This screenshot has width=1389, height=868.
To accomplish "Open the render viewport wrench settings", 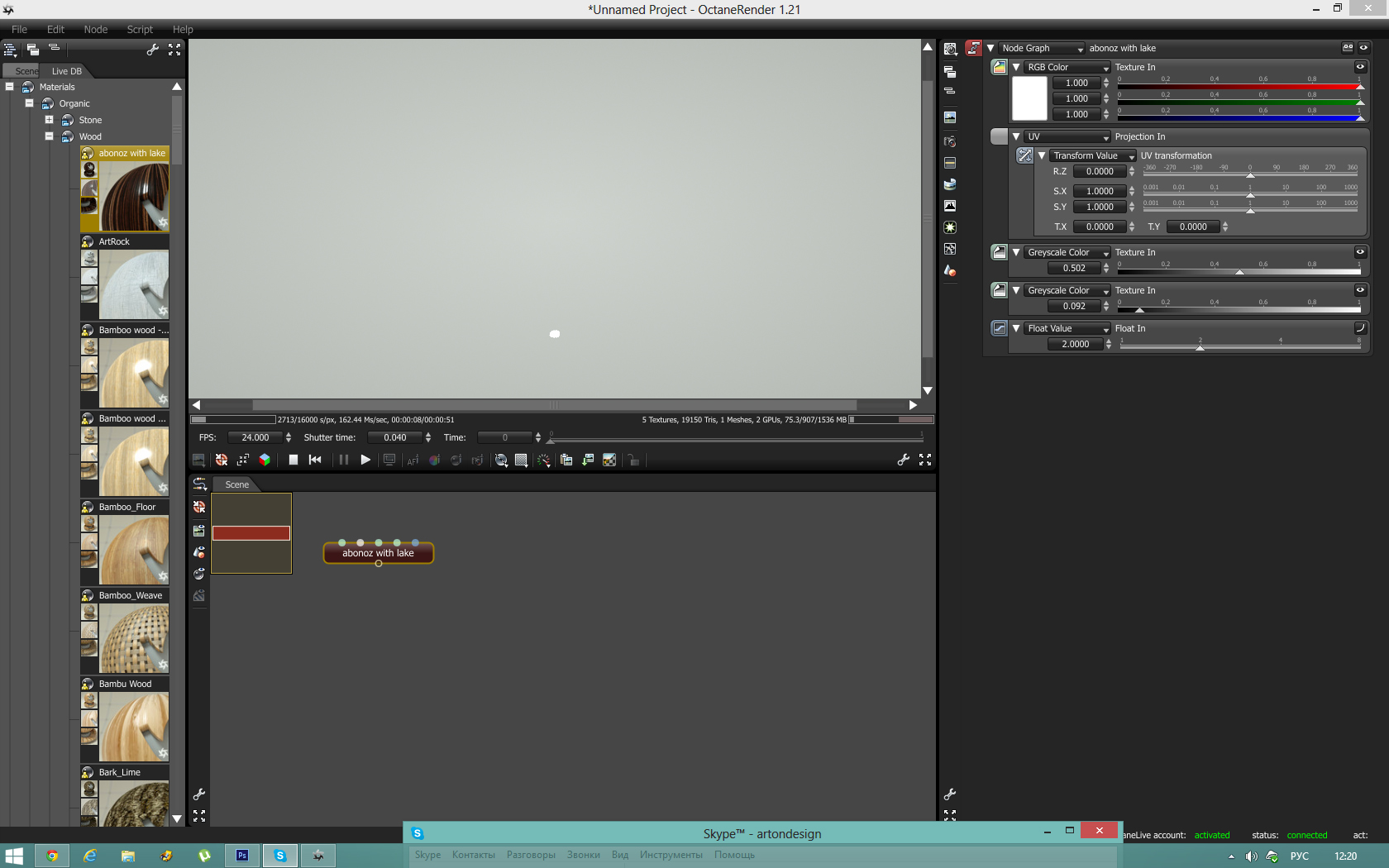I will [x=904, y=460].
